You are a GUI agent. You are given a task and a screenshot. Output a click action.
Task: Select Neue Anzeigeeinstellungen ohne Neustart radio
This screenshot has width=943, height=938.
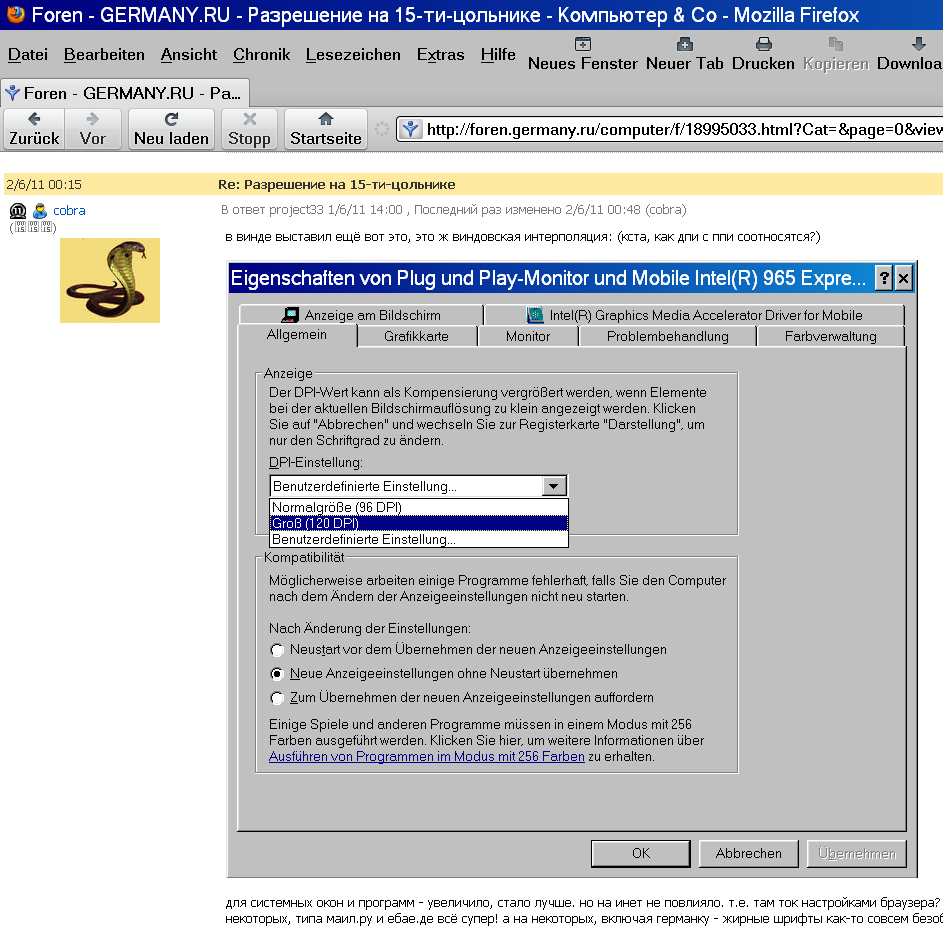tap(277, 674)
